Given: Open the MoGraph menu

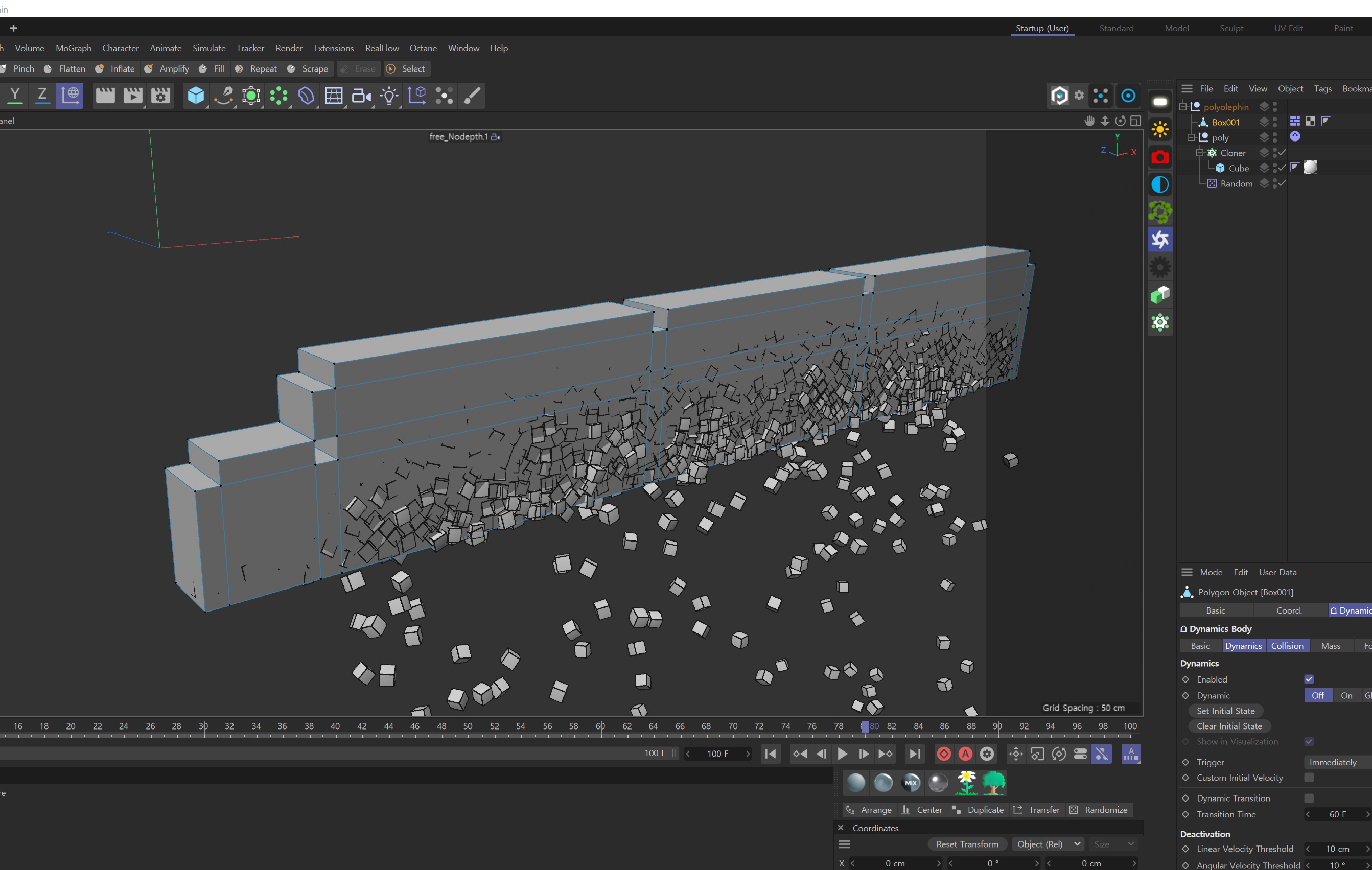Looking at the screenshot, I should (x=74, y=48).
